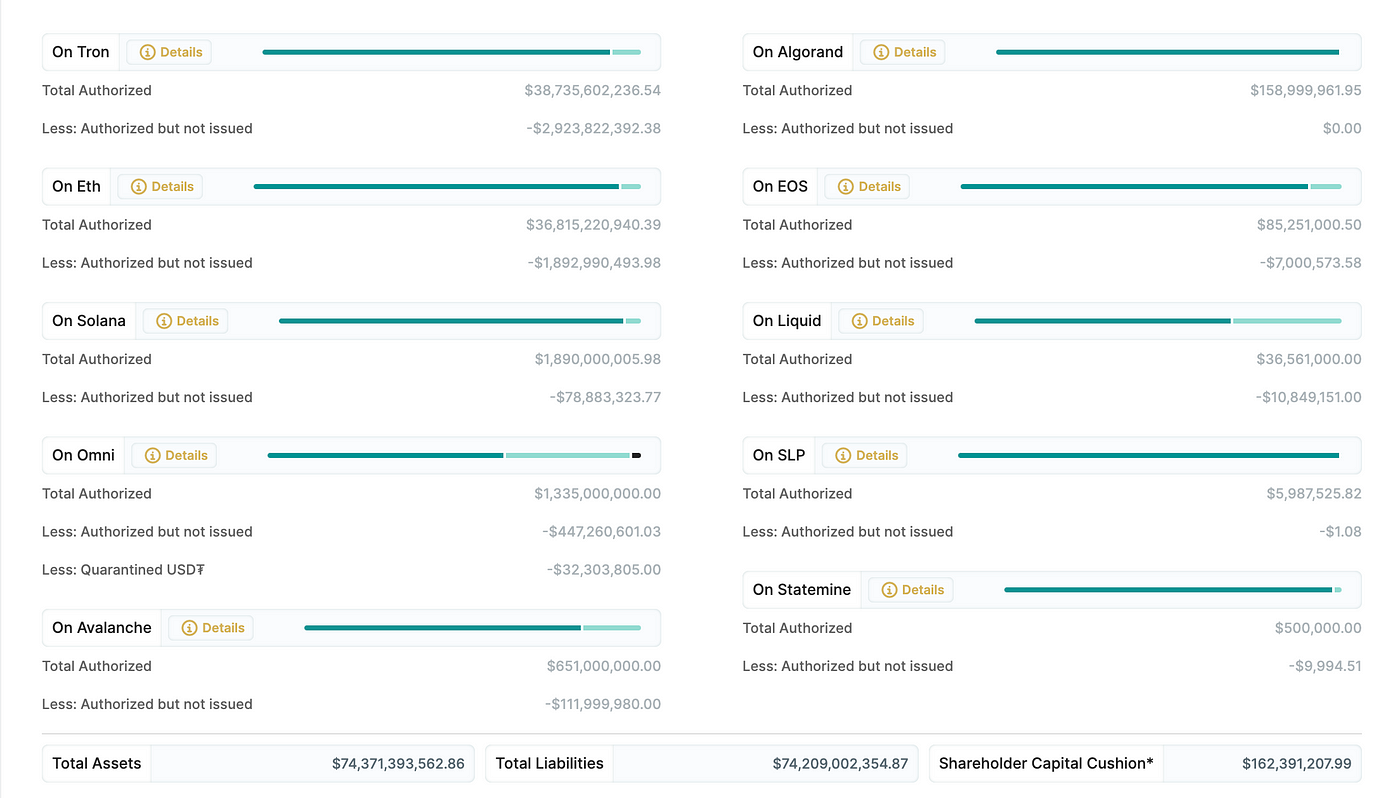The image size is (1400, 798).
Task: Click the Shareholder Capital Cushion amount value
Action: click(1296, 764)
